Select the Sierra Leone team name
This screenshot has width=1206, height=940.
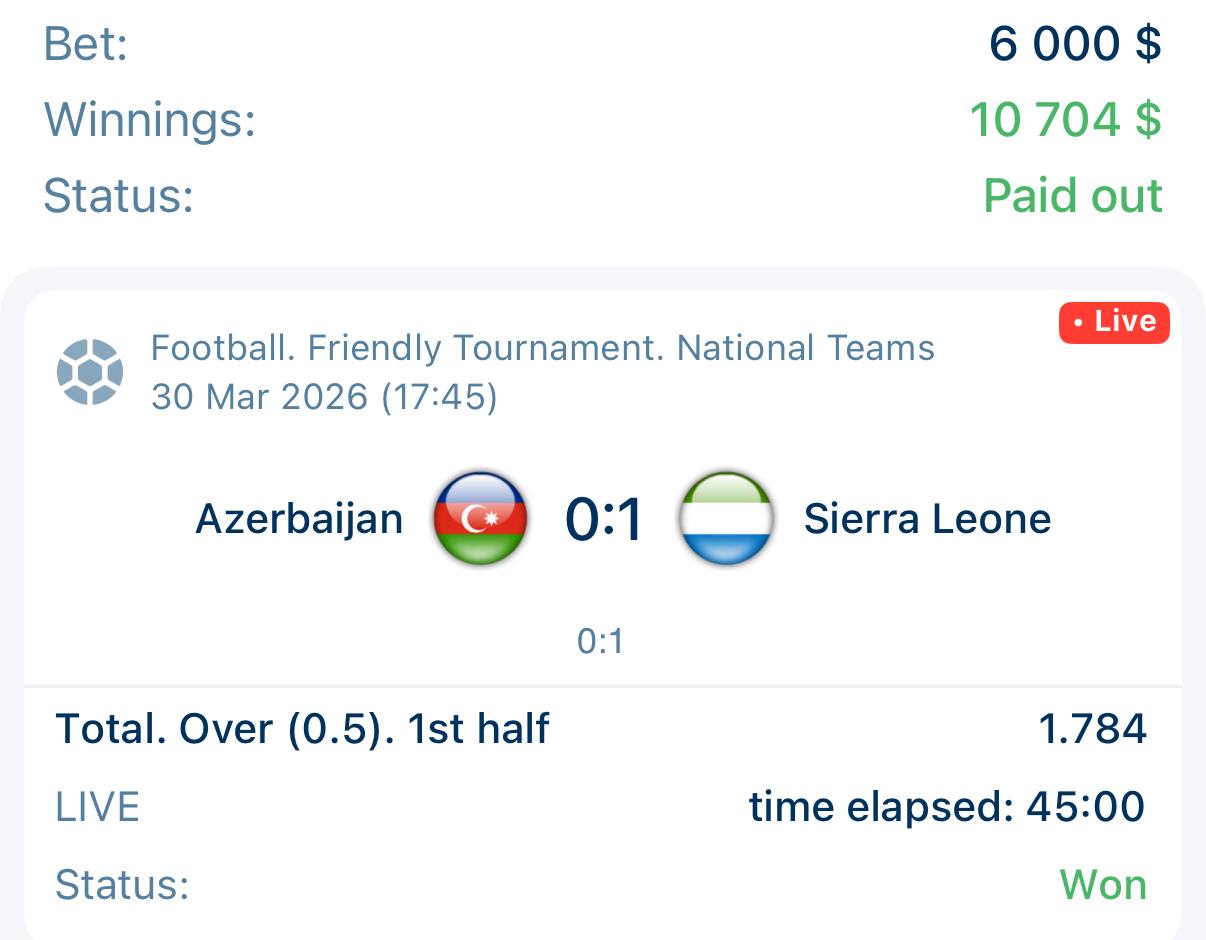pyautogui.click(x=927, y=519)
